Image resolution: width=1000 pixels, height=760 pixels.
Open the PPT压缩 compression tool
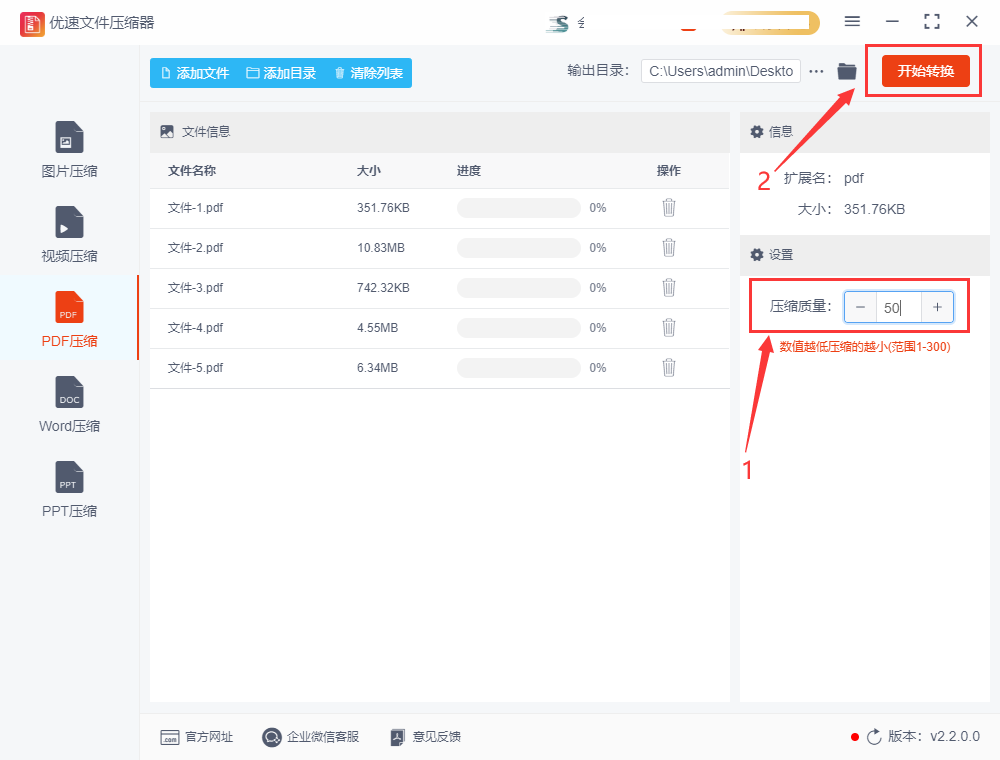point(69,489)
